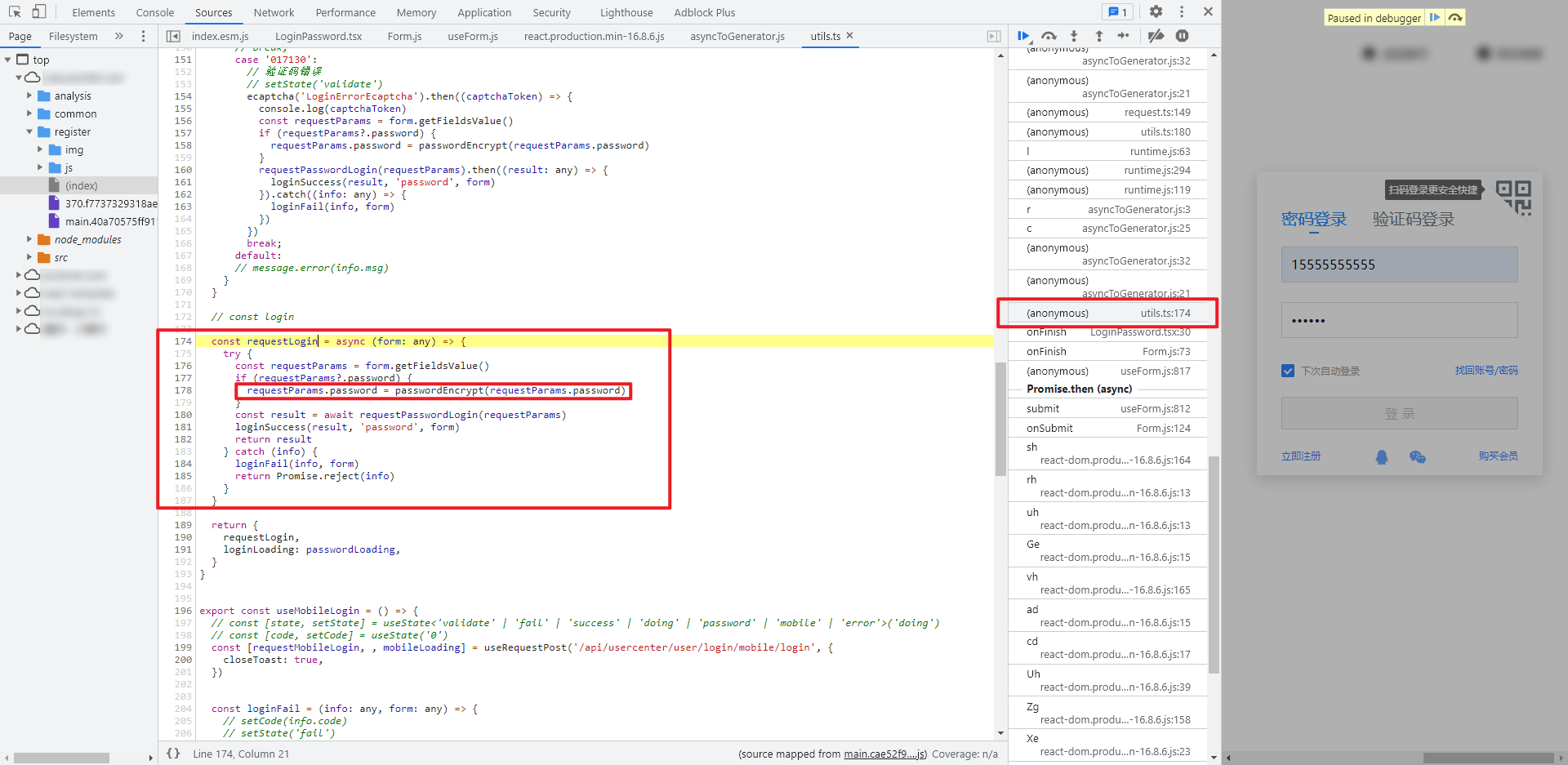Click the code editor vertical scrollbar thumb
This screenshot has height=765, width=1568.
[1000, 419]
